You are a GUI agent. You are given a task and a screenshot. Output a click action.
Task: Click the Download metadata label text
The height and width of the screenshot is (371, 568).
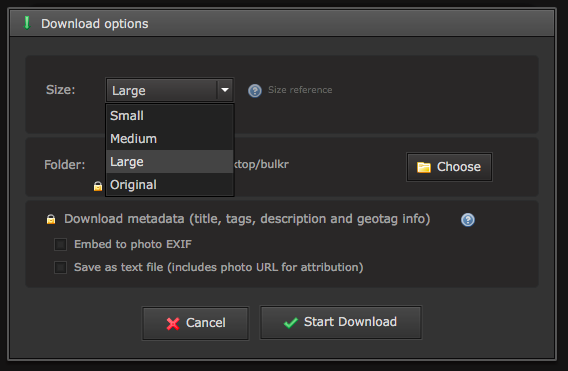[247, 219]
